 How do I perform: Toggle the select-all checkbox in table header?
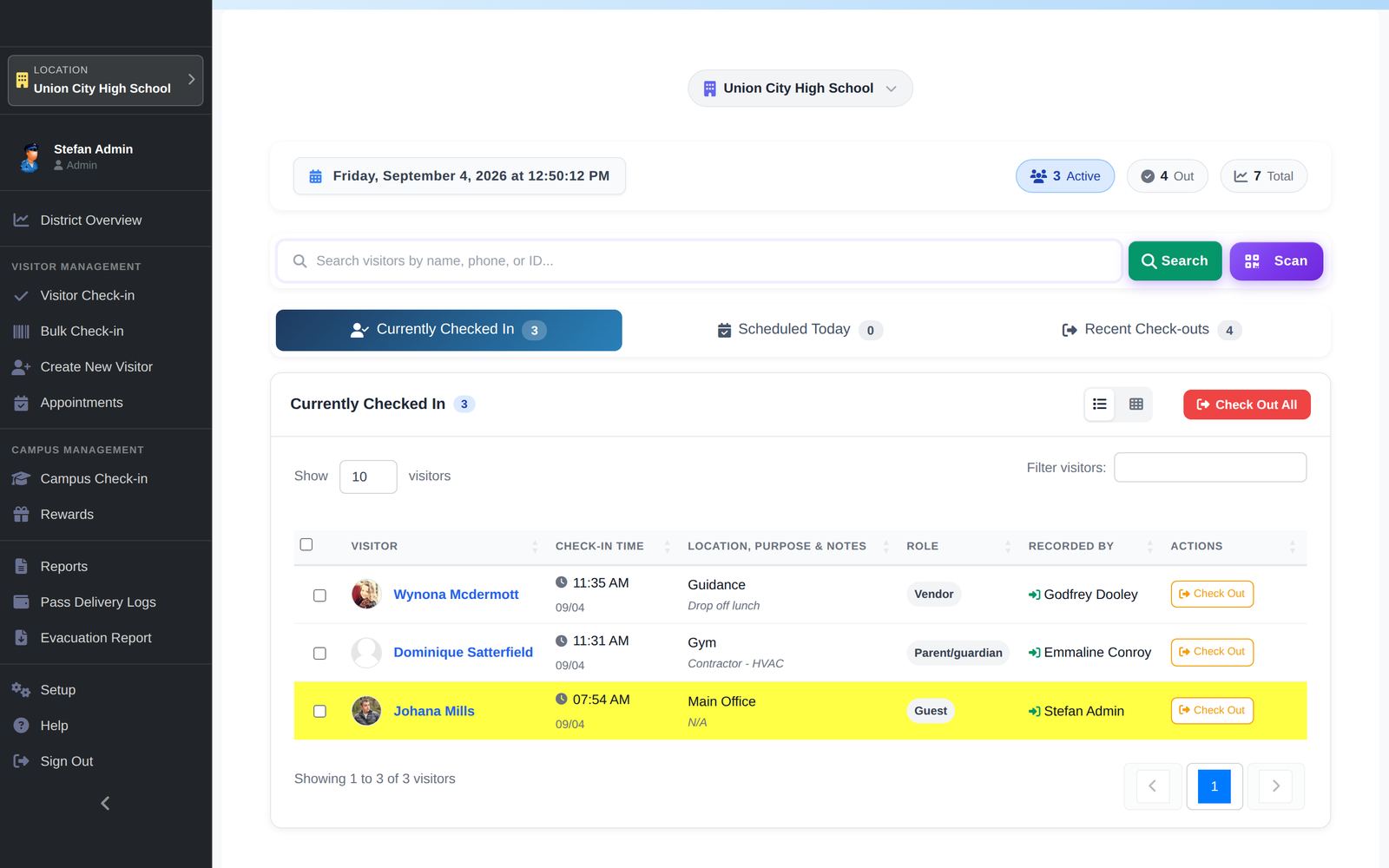tap(306, 545)
